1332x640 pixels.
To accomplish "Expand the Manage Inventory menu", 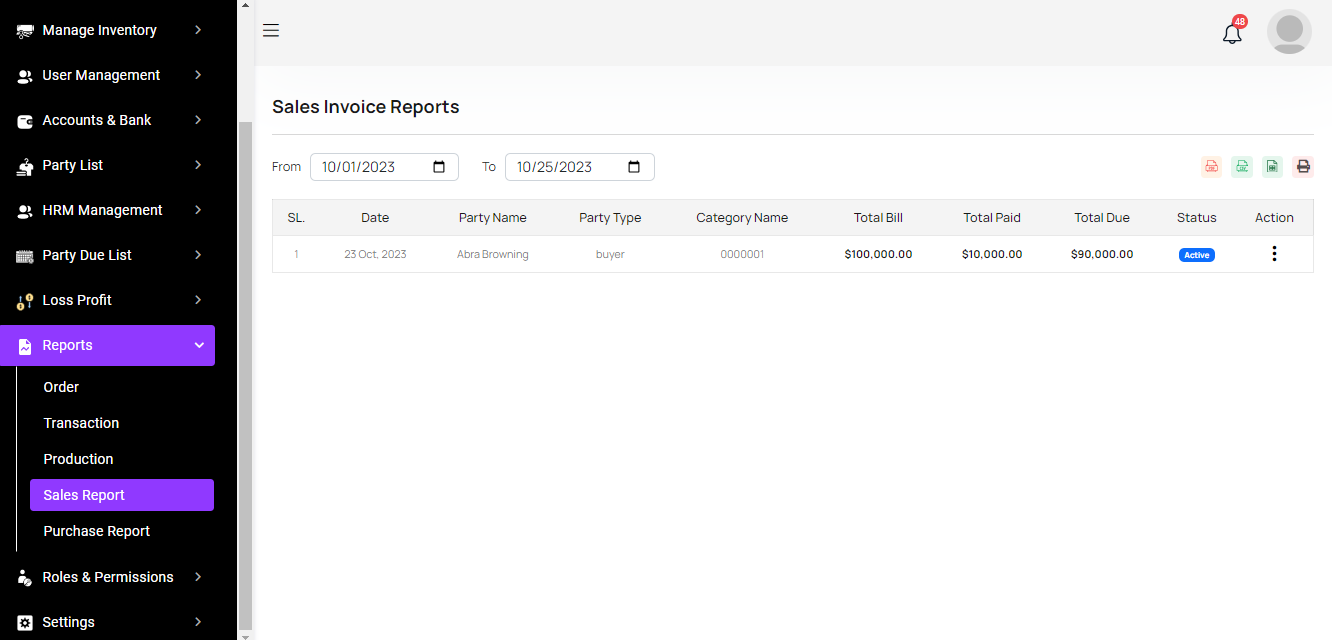I will [108, 30].
